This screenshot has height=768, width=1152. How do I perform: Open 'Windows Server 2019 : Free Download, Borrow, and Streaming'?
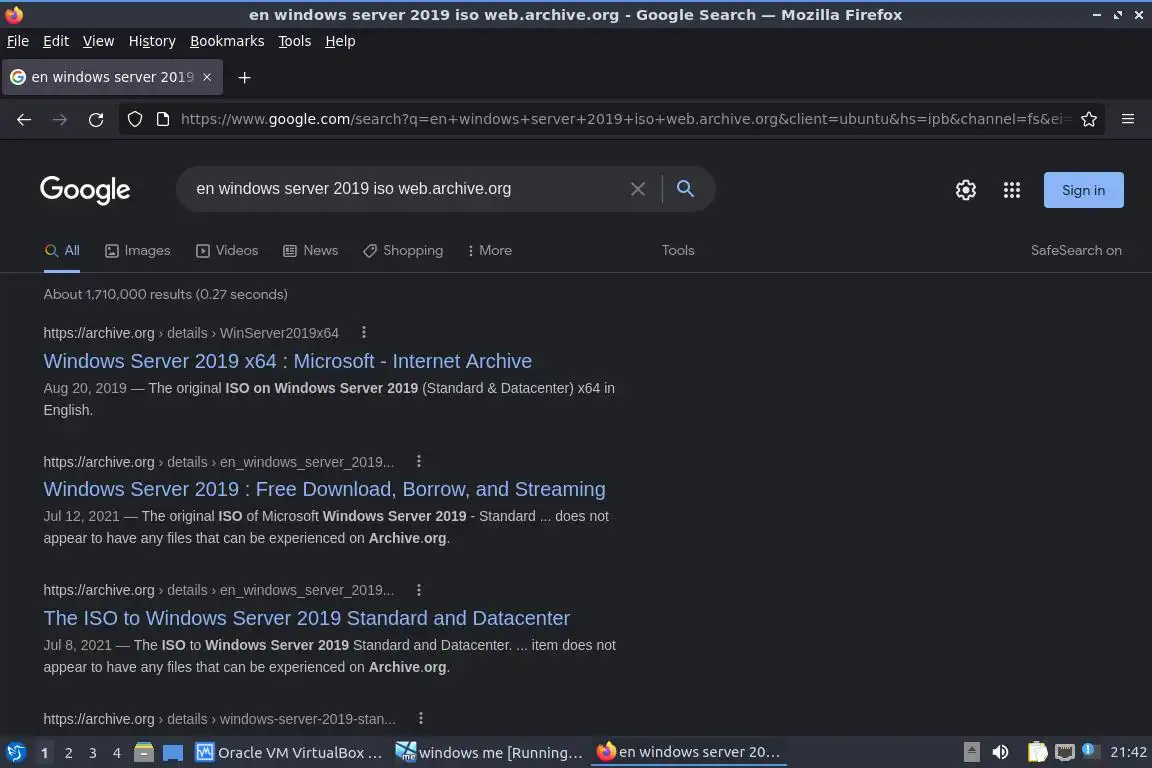324,489
